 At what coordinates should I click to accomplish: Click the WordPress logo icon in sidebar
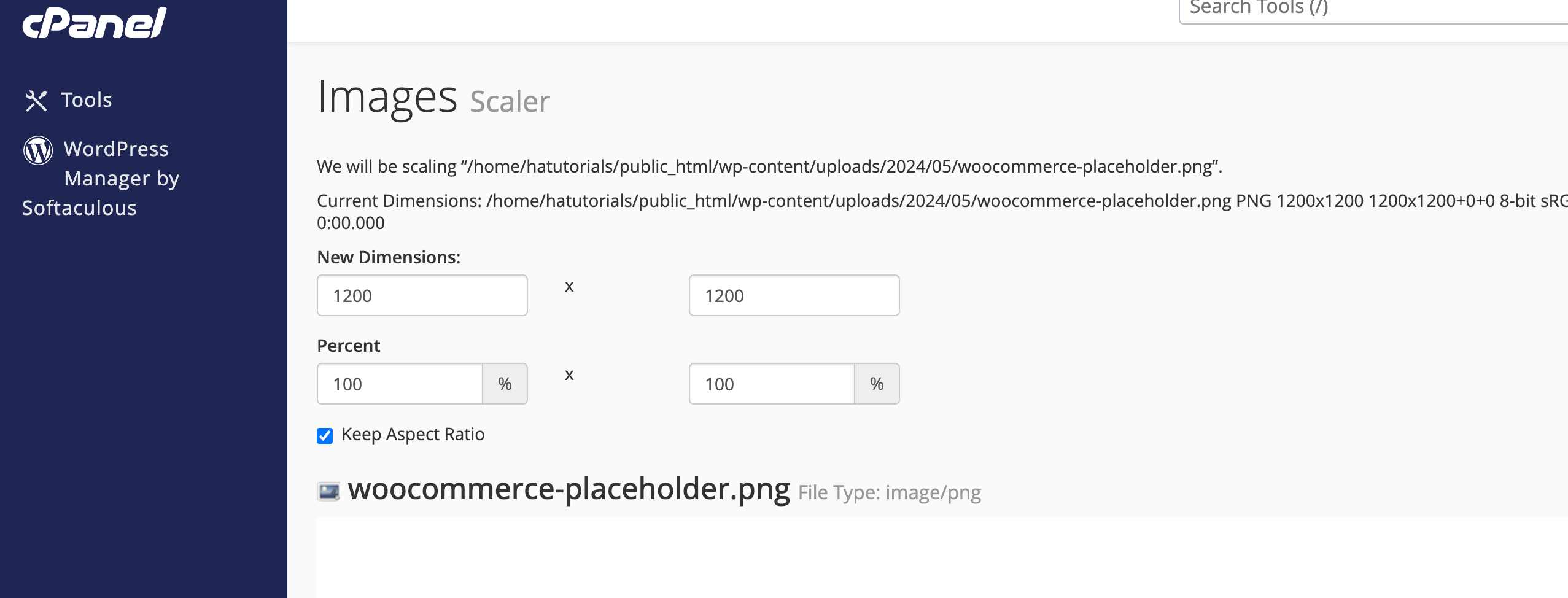38,150
